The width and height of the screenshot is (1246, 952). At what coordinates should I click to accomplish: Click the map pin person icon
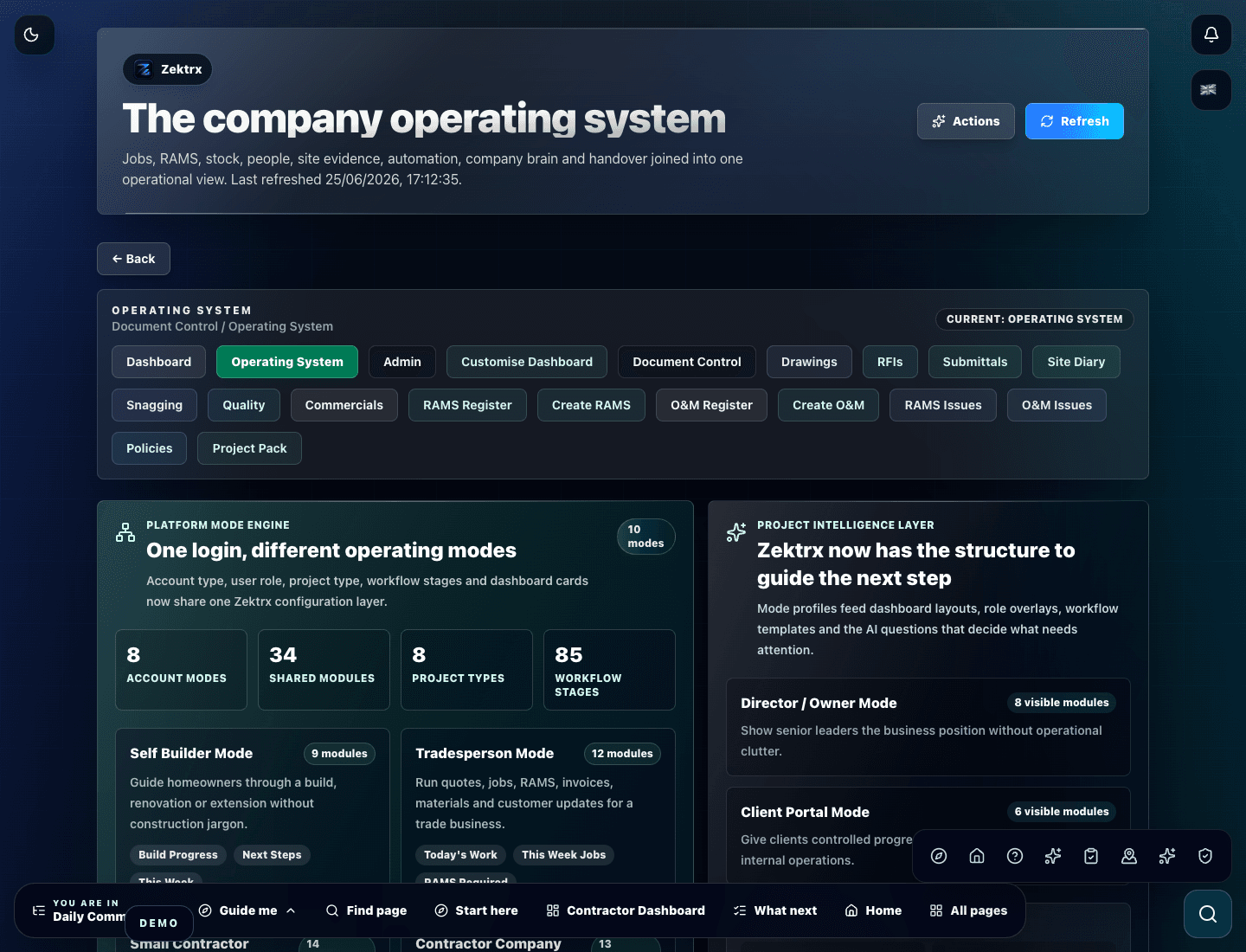1129,856
